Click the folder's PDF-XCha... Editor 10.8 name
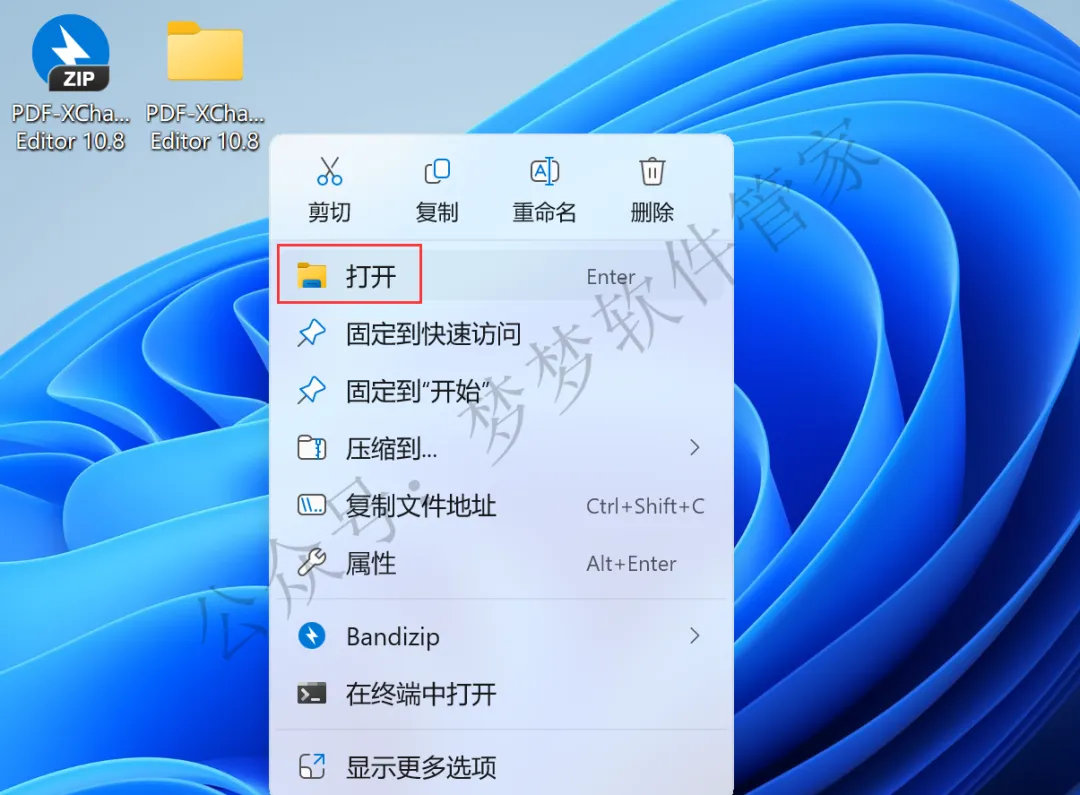 205,127
